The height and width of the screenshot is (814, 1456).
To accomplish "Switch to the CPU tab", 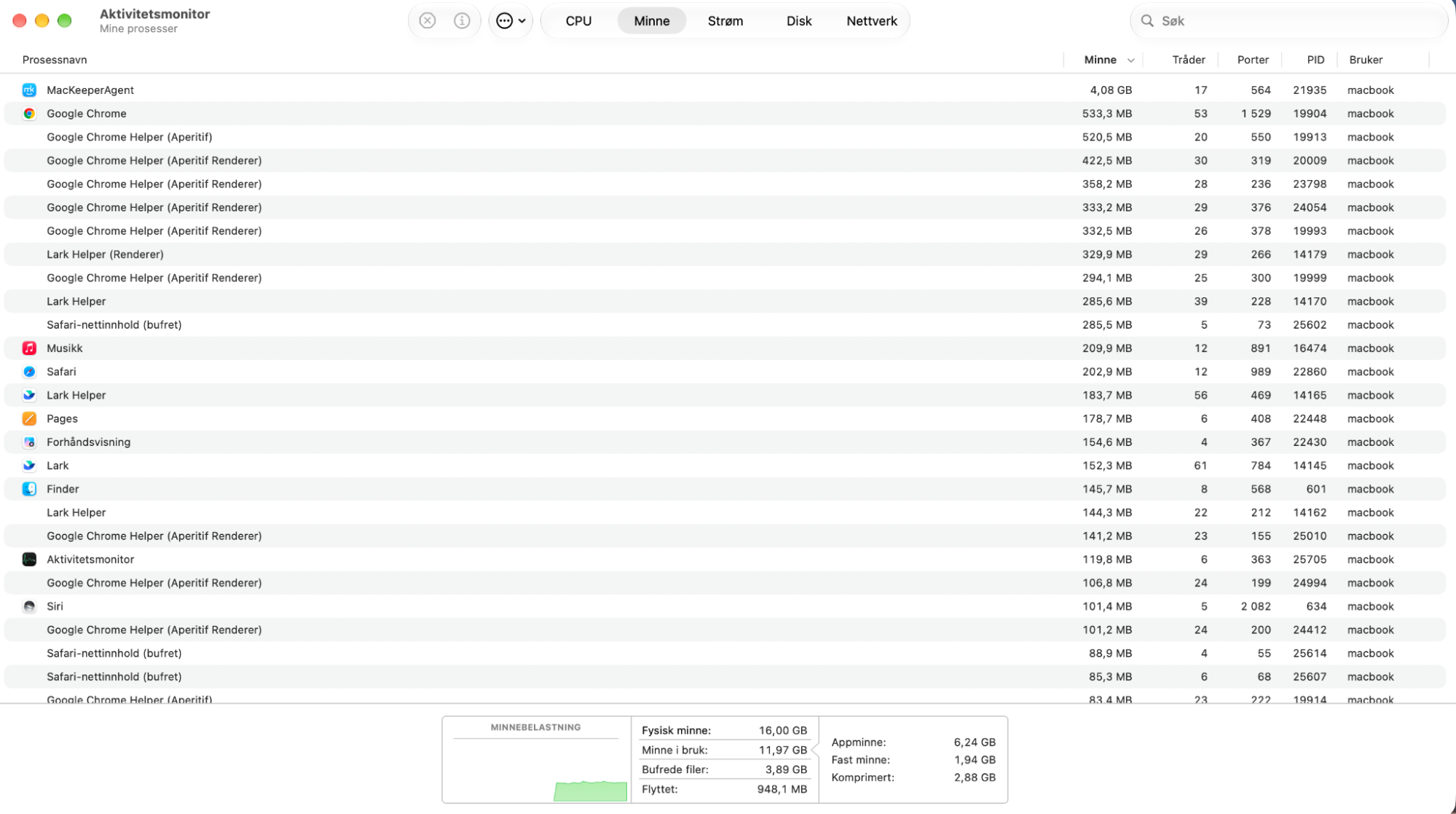I will (x=578, y=20).
